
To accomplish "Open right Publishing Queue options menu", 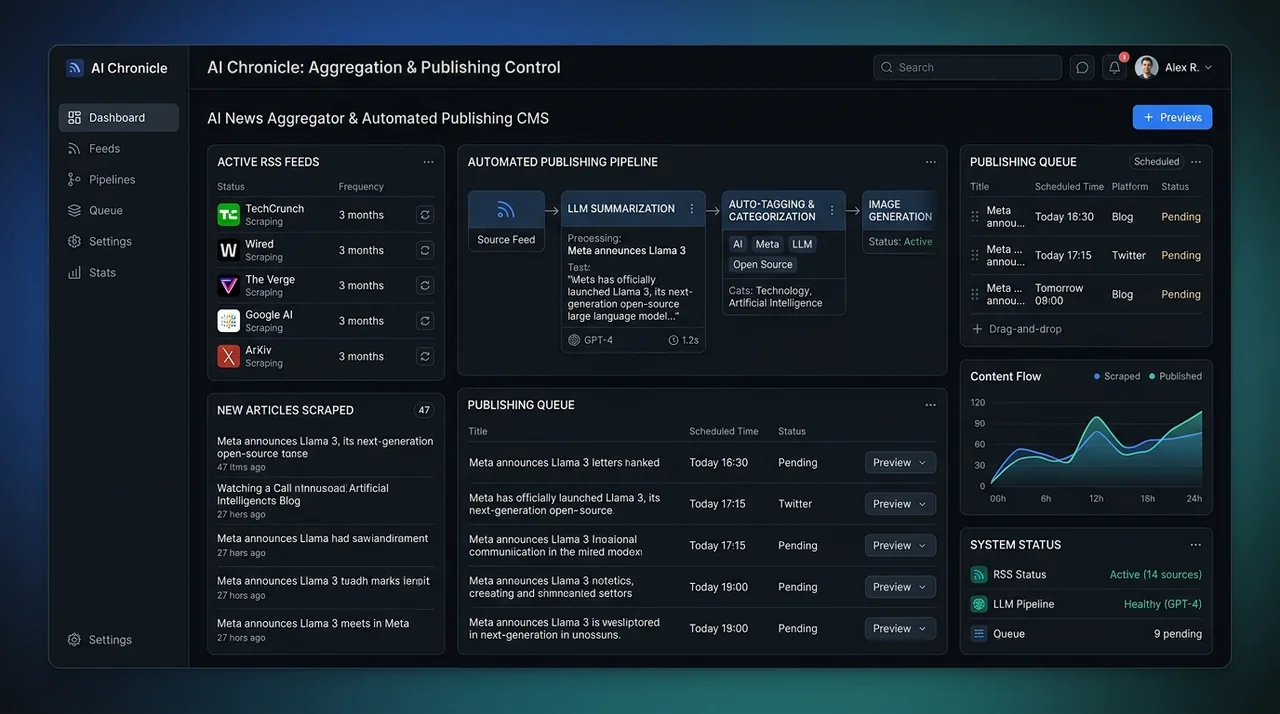I will [1196, 162].
